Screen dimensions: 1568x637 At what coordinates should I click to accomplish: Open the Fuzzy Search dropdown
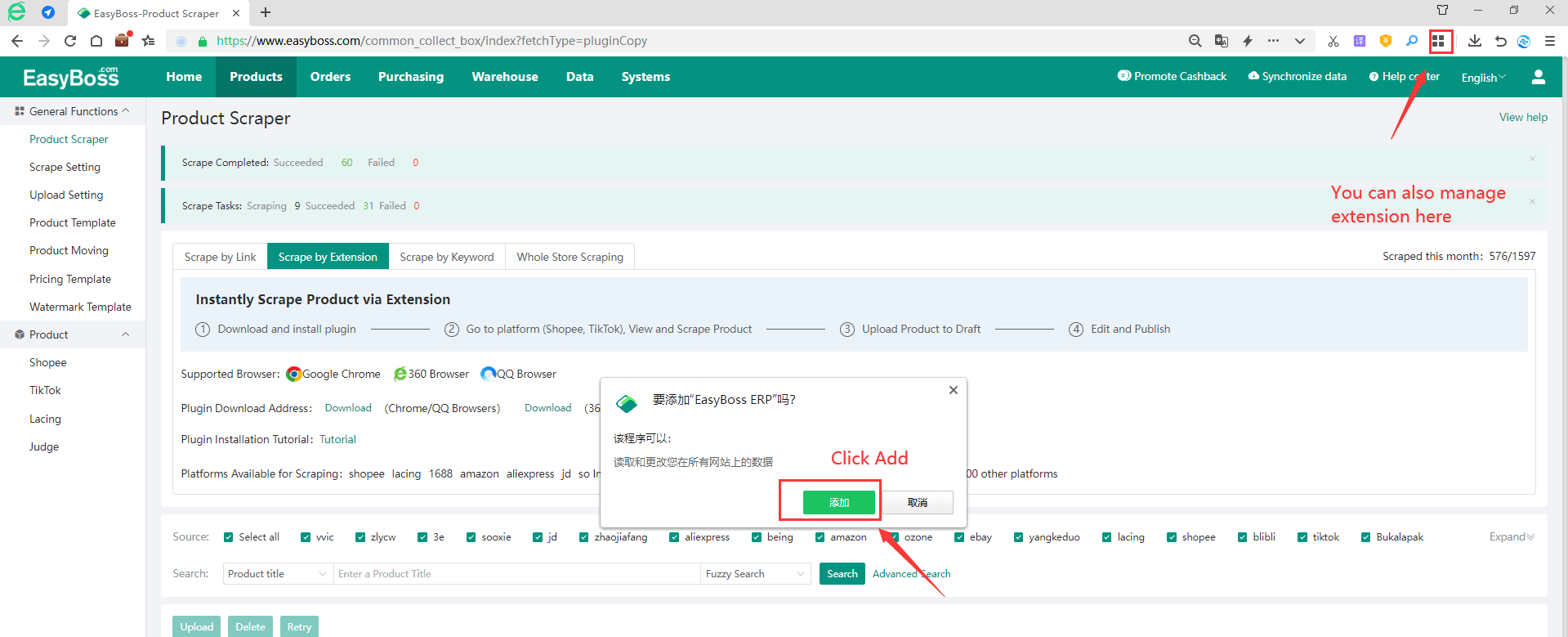click(x=756, y=574)
